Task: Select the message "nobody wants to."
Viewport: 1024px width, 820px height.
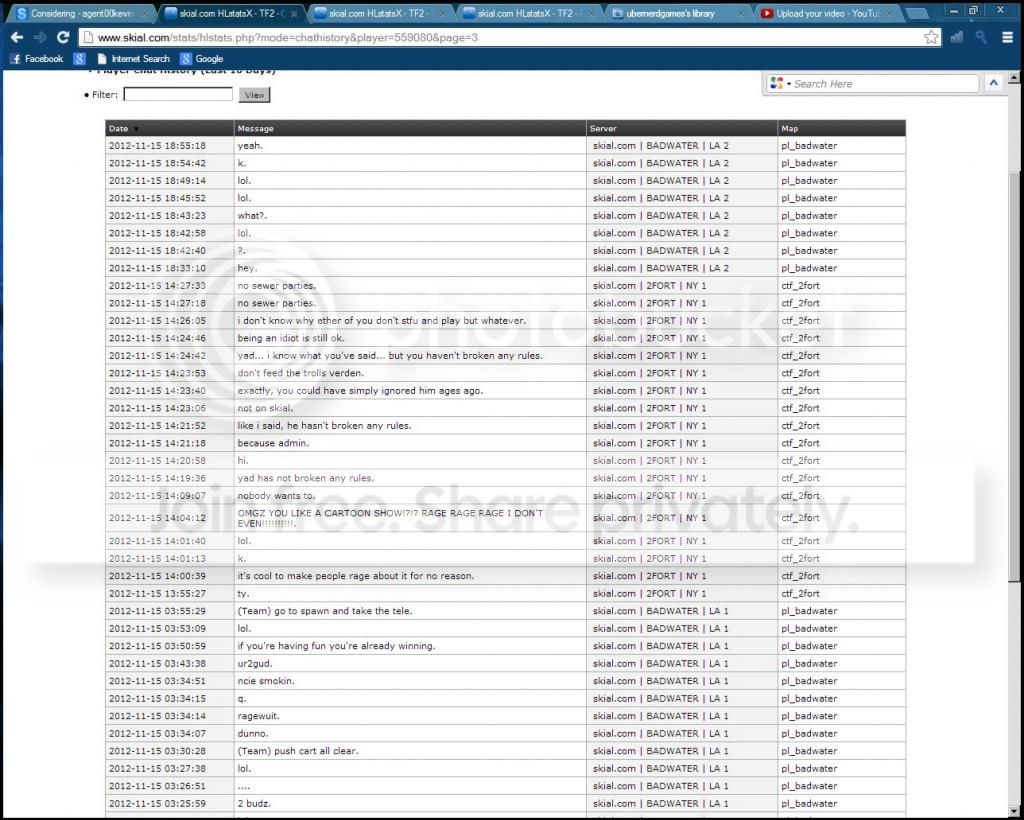Action: (x=276, y=496)
